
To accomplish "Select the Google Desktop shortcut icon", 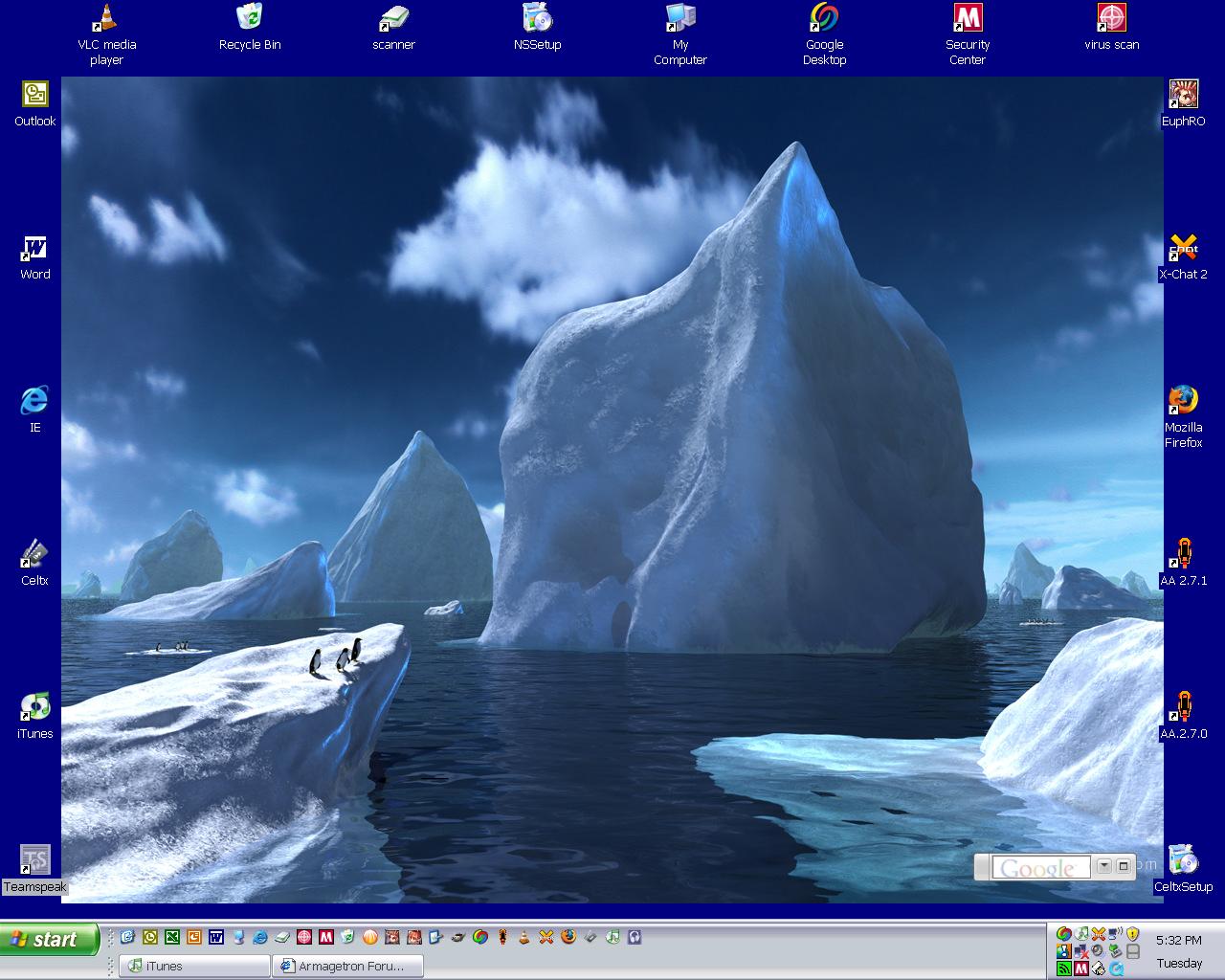I will 824,19.
